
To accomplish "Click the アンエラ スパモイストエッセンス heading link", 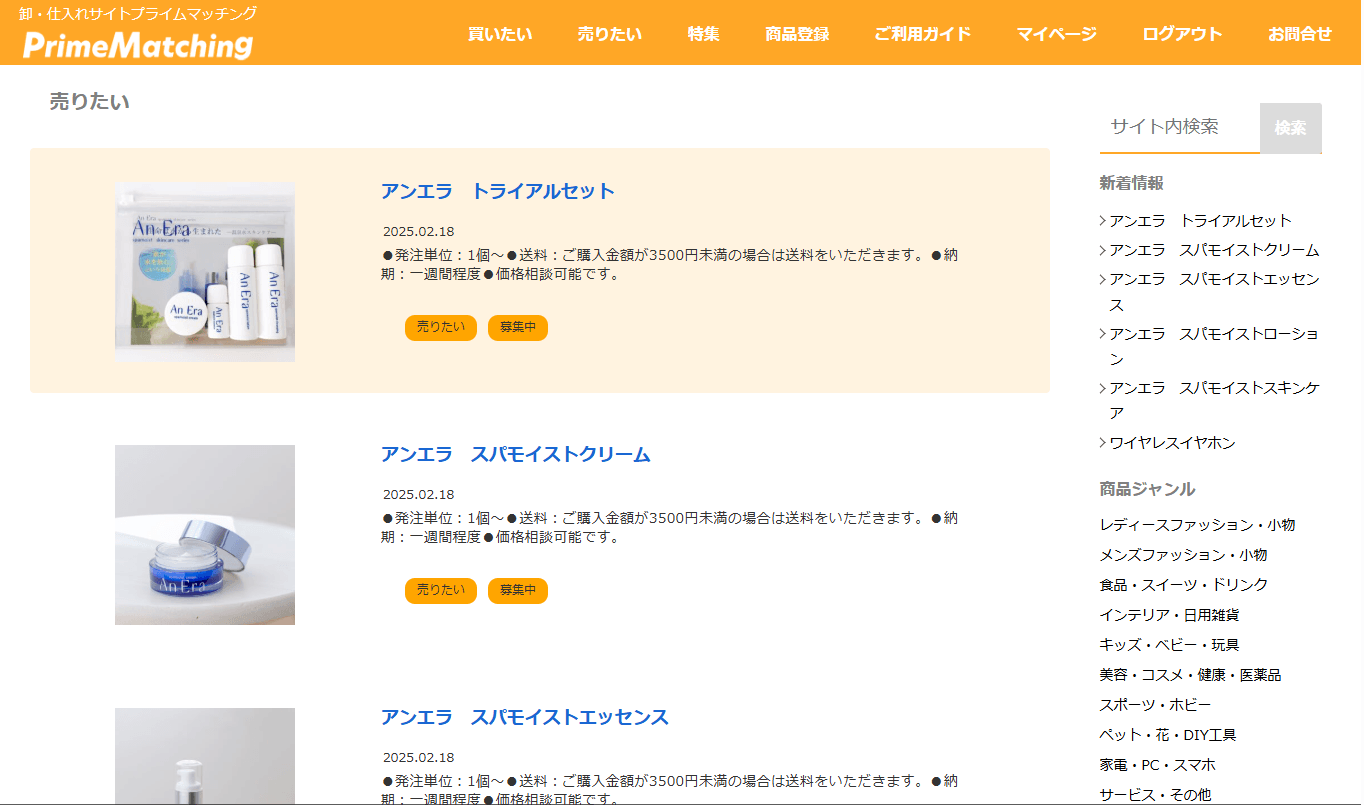I will pos(524,717).
